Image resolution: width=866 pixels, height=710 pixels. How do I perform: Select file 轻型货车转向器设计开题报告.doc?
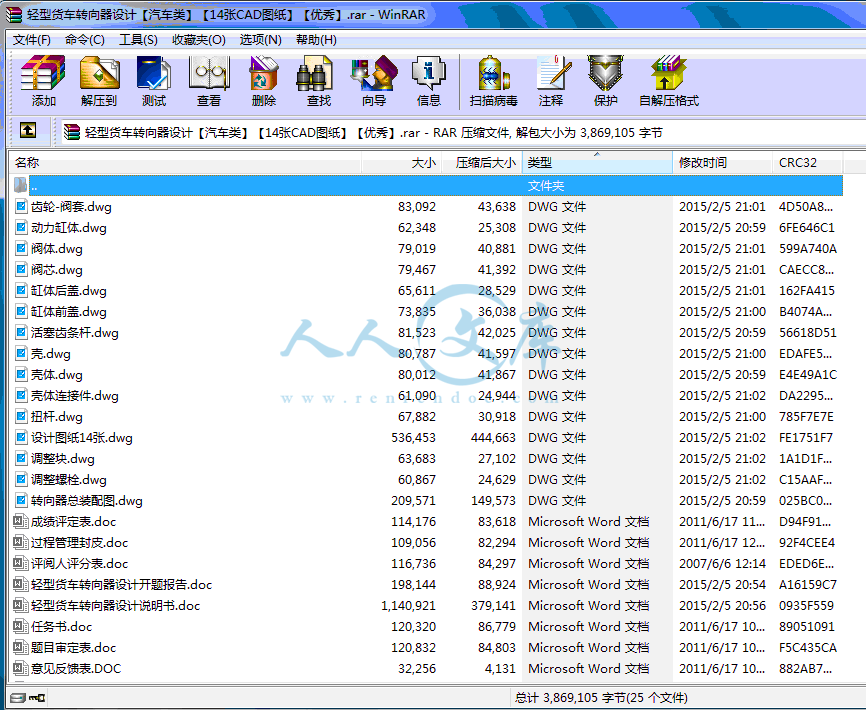(x=122, y=585)
